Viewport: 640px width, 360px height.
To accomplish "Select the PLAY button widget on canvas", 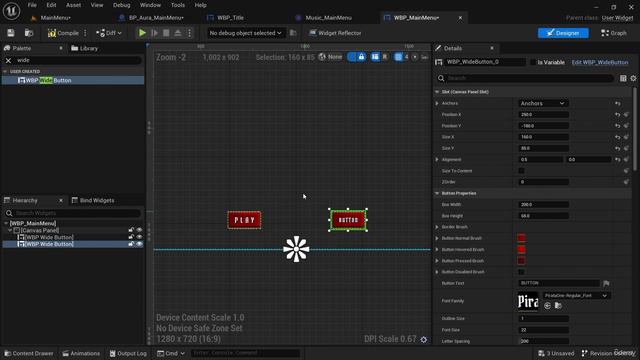I will point(244,220).
